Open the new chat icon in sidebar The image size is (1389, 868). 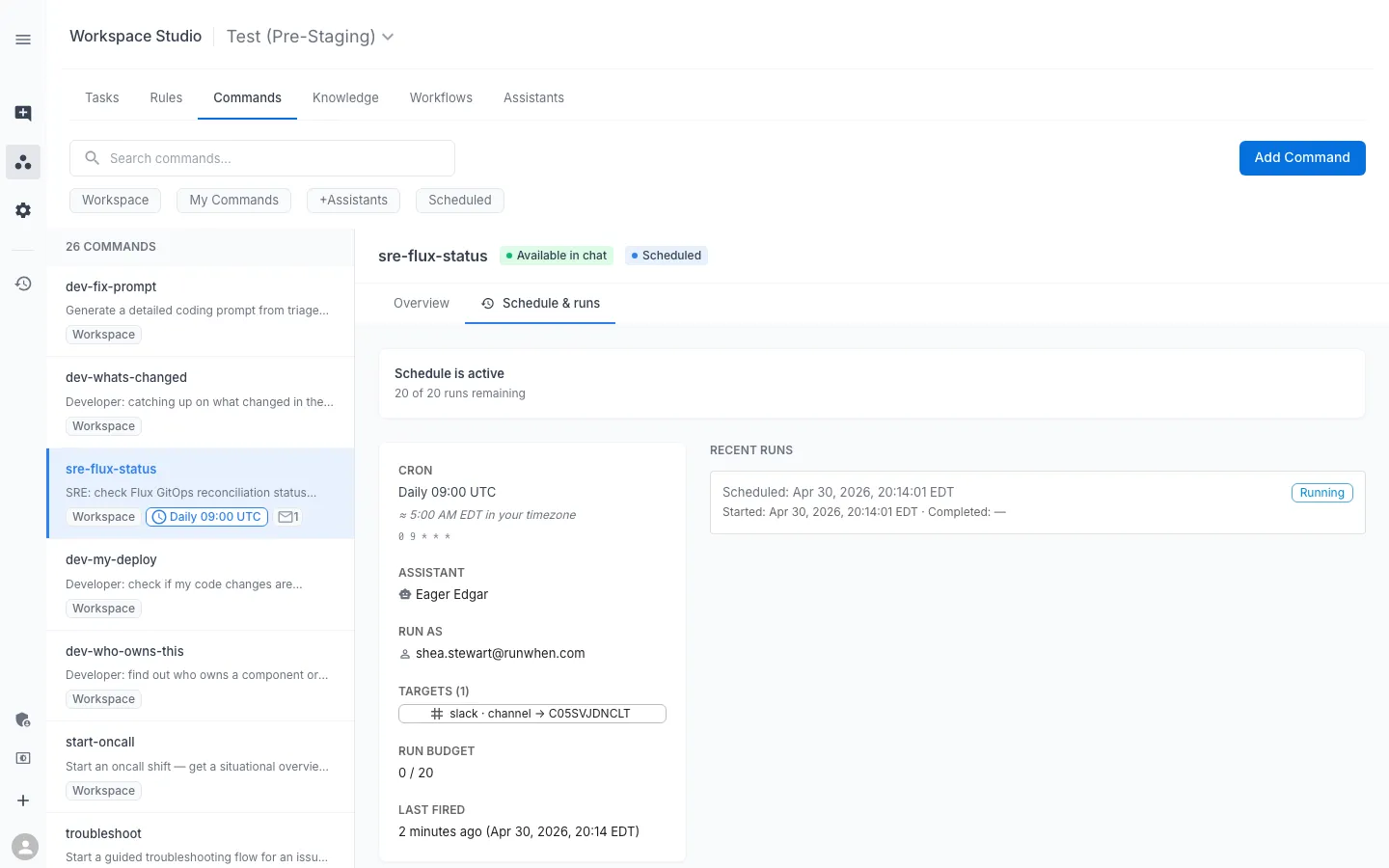pyautogui.click(x=23, y=113)
